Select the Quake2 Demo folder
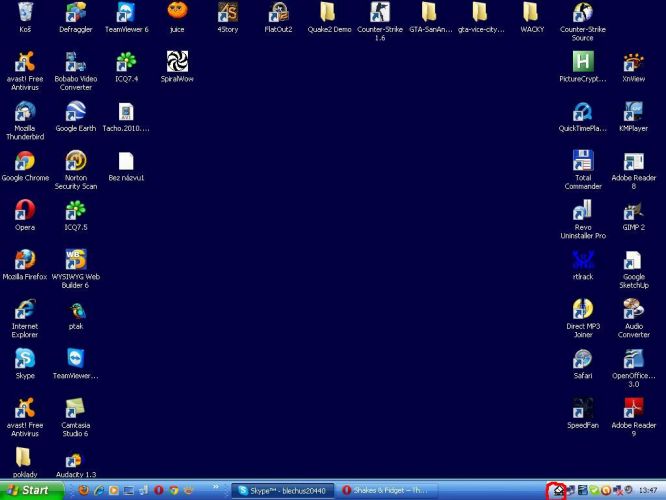The image size is (666, 500). [x=329, y=17]
